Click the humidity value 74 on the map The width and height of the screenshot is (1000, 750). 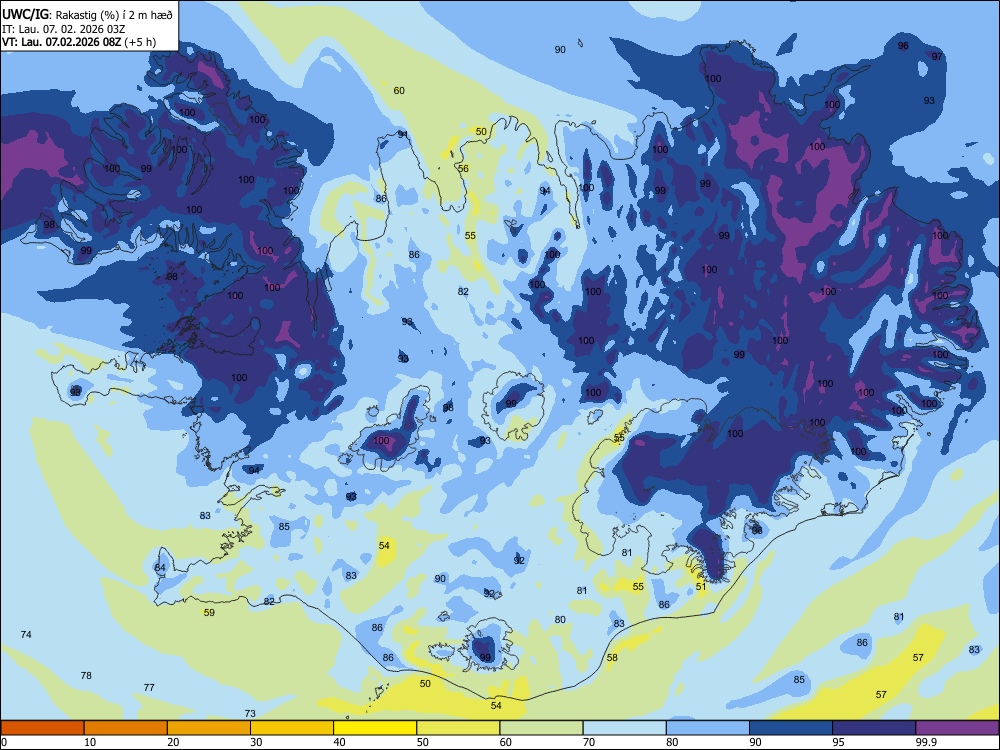tap(26, 634)
